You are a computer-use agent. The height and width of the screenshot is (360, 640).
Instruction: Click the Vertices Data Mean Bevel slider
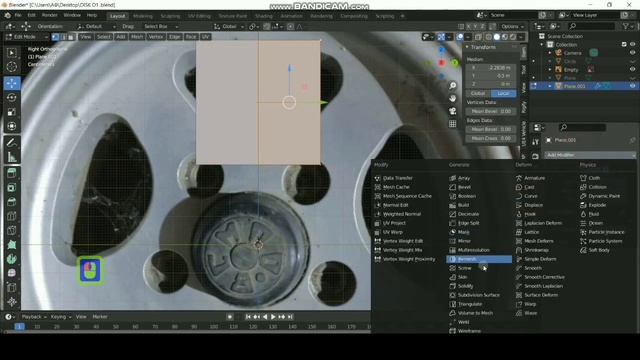[491, 111]
